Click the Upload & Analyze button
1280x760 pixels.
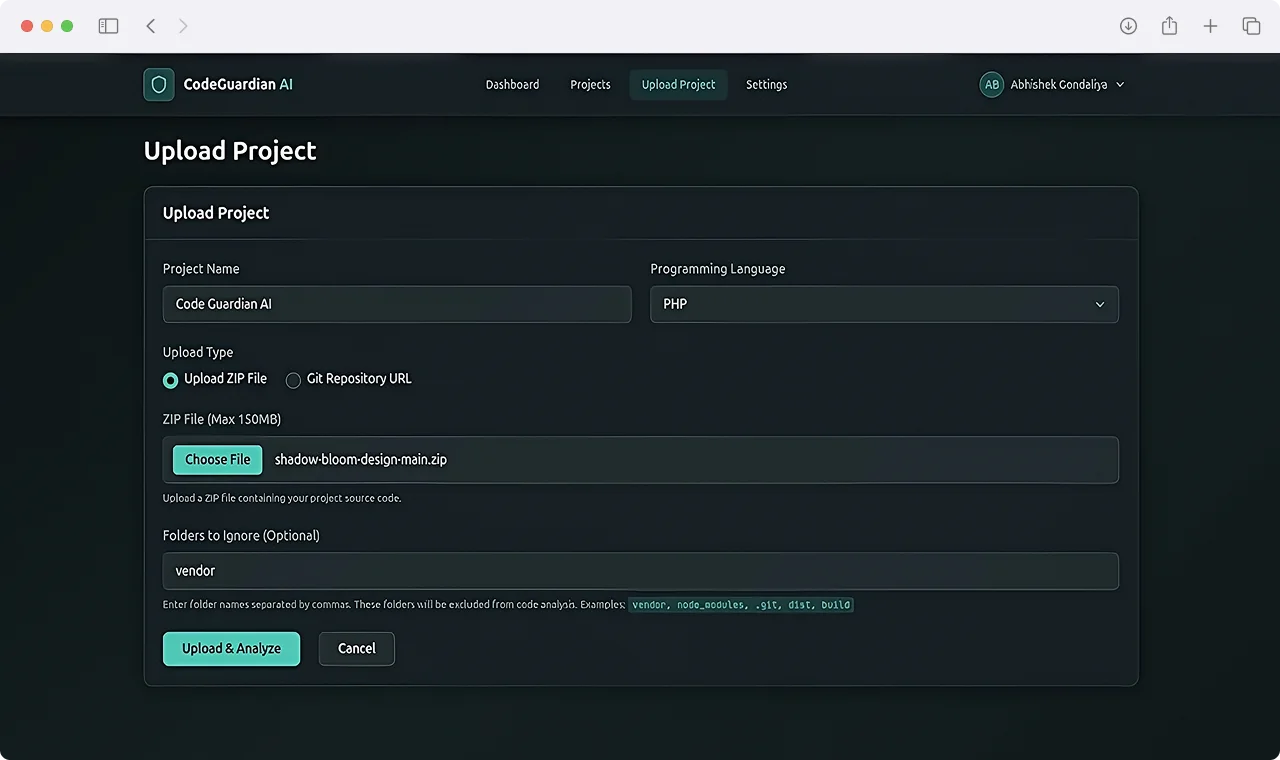[231, 649]
